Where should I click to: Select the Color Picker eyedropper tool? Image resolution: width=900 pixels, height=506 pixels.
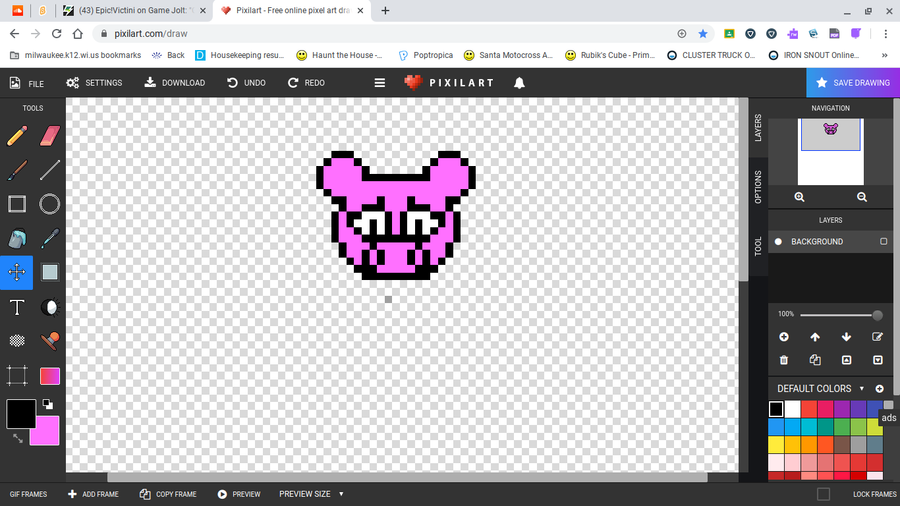pyautogui.click(x=50, y=239)
